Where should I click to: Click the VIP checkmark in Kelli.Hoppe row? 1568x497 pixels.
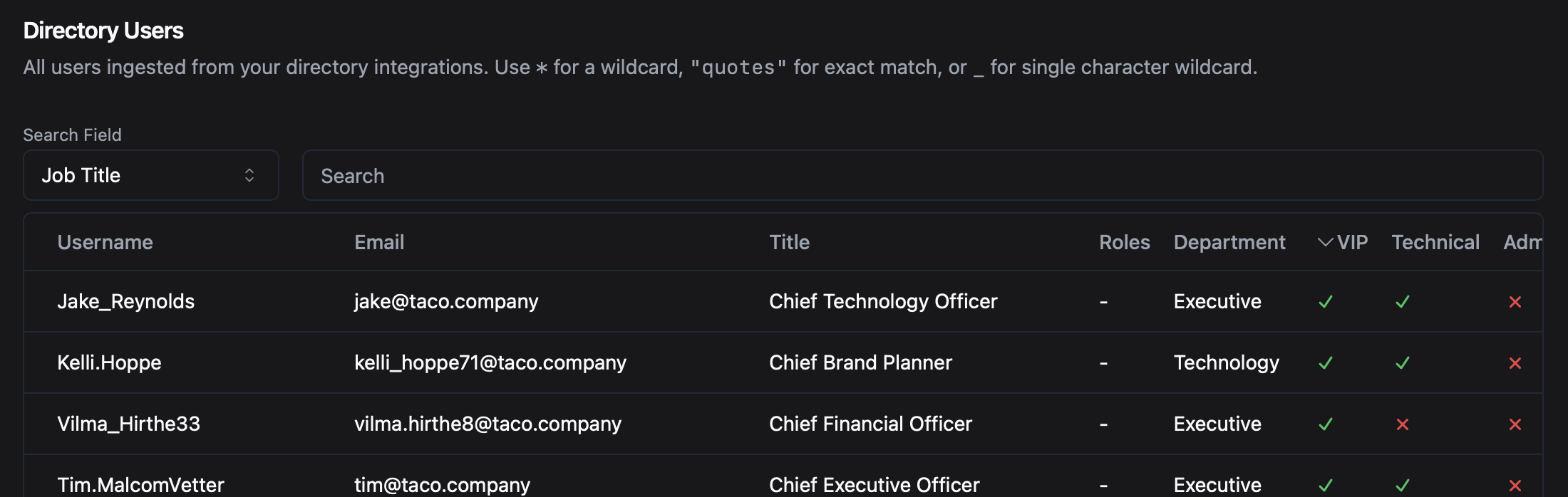1326,362
